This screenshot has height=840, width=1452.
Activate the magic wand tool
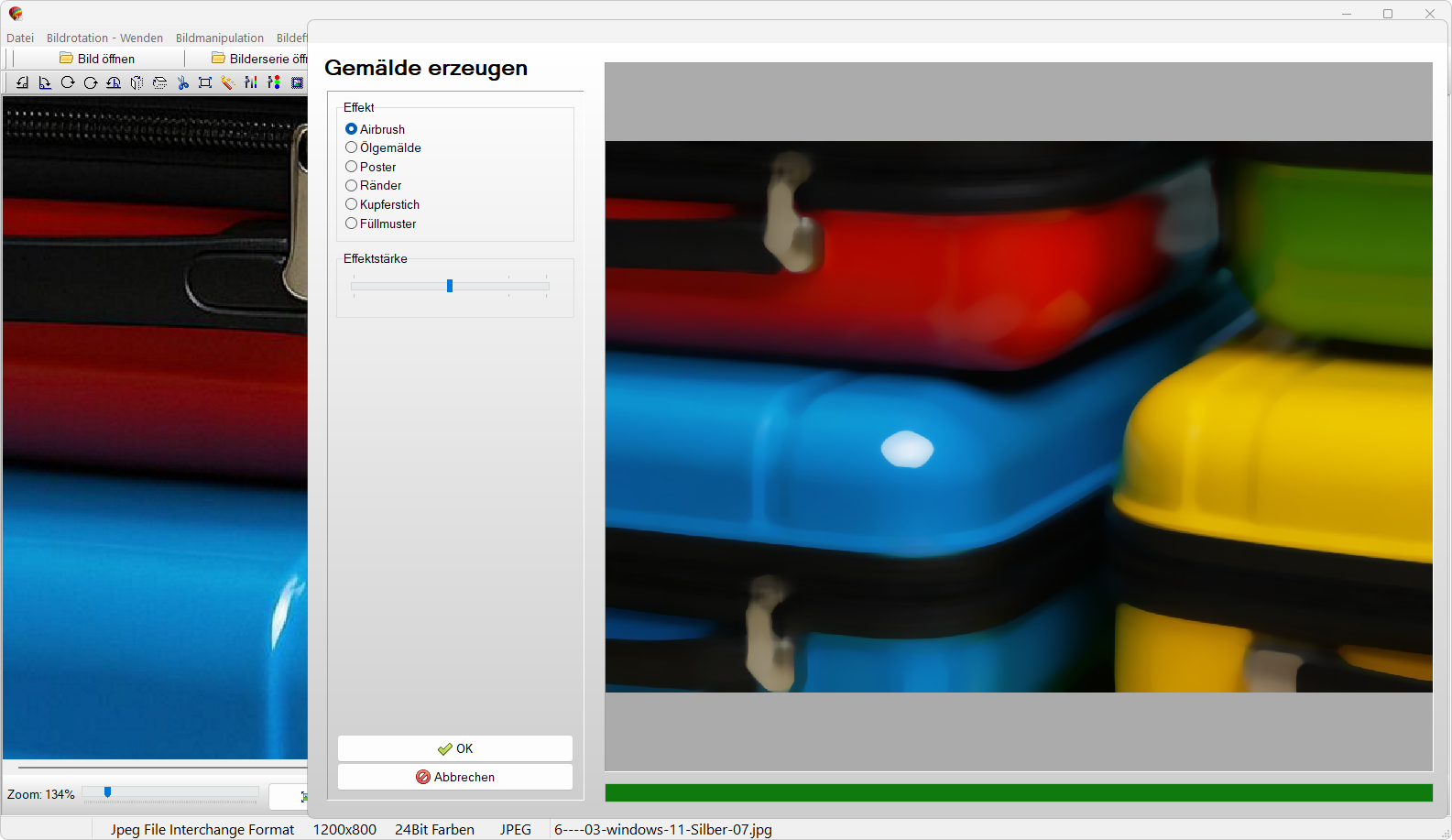[x=227, y=82]
